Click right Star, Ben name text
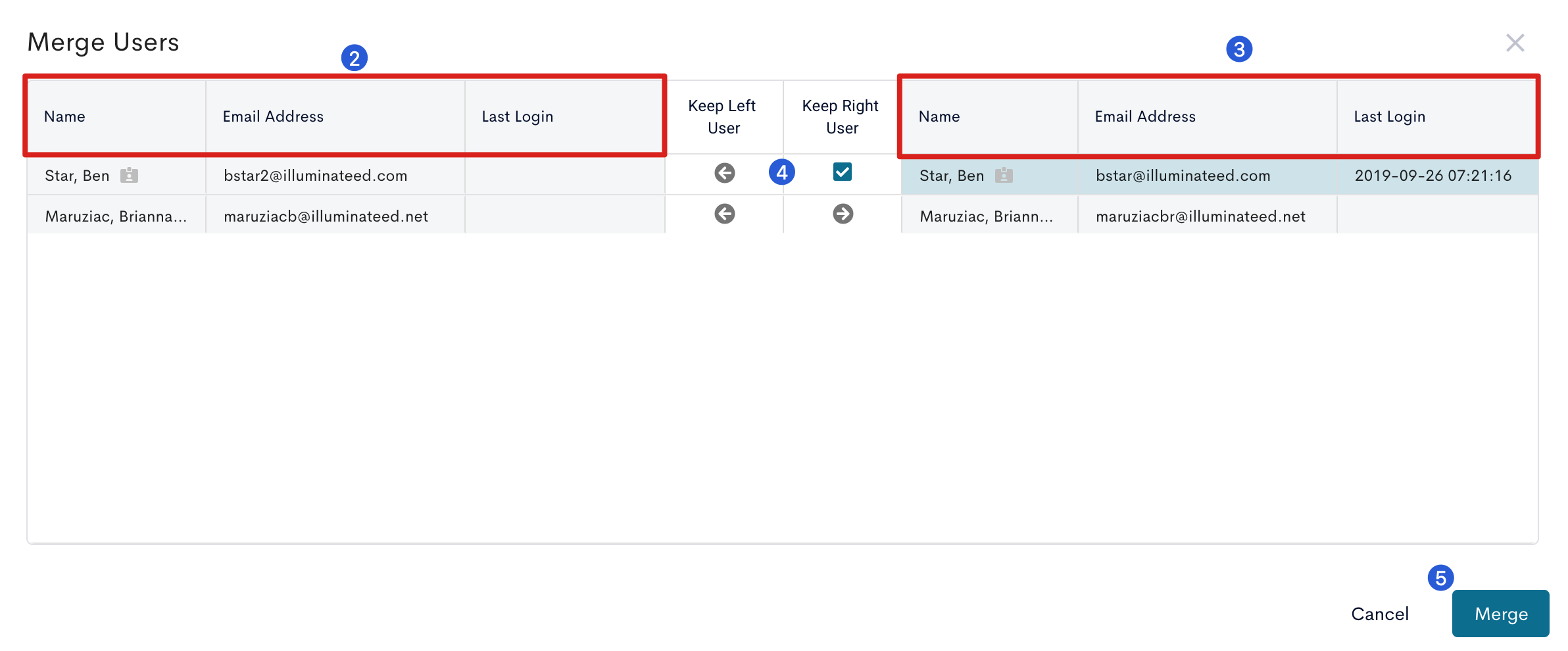Viewport: 1568px width, 651px height. point(952,176)
